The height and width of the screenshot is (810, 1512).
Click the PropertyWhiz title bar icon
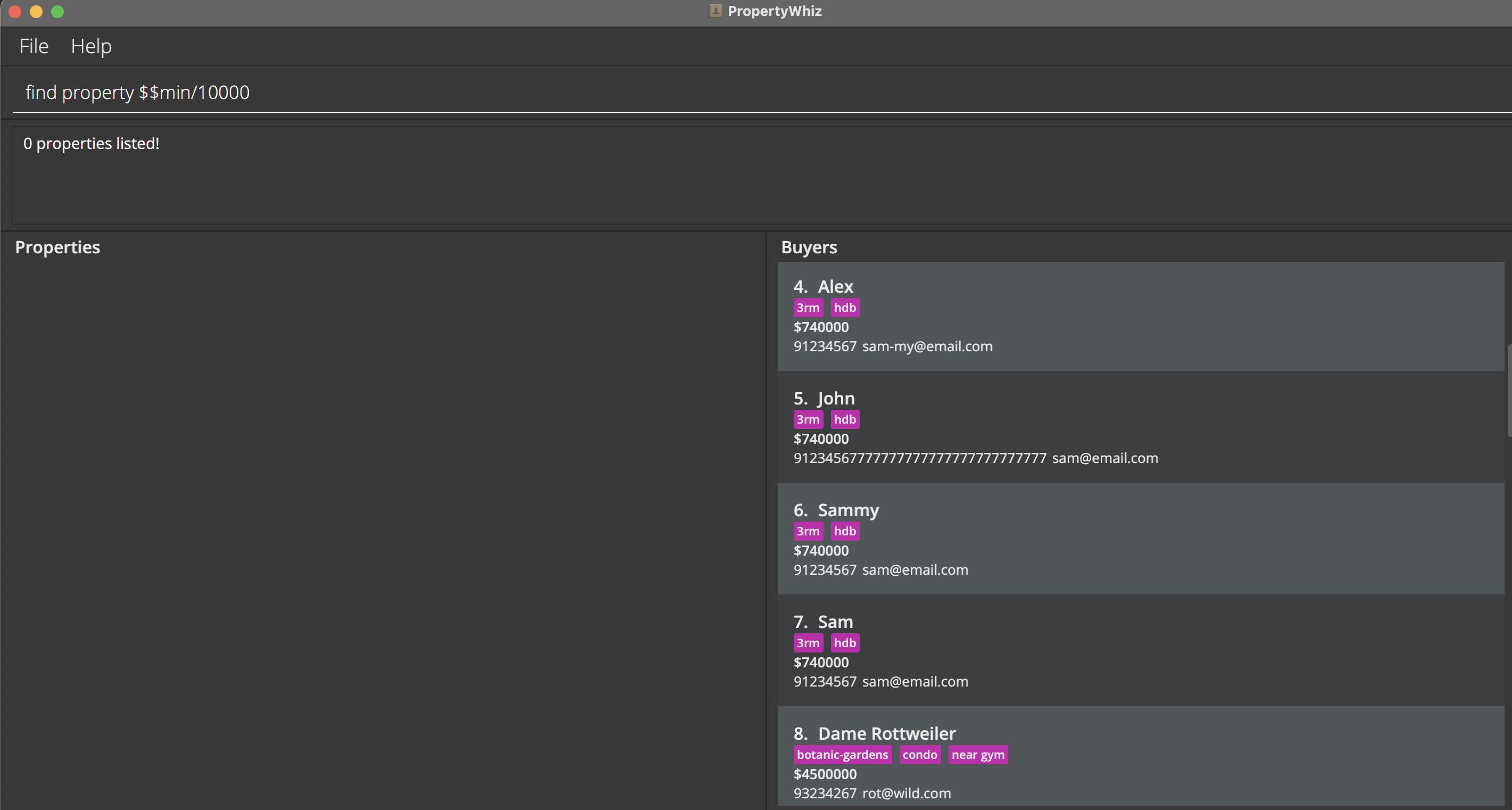click(x=715, y=11)
